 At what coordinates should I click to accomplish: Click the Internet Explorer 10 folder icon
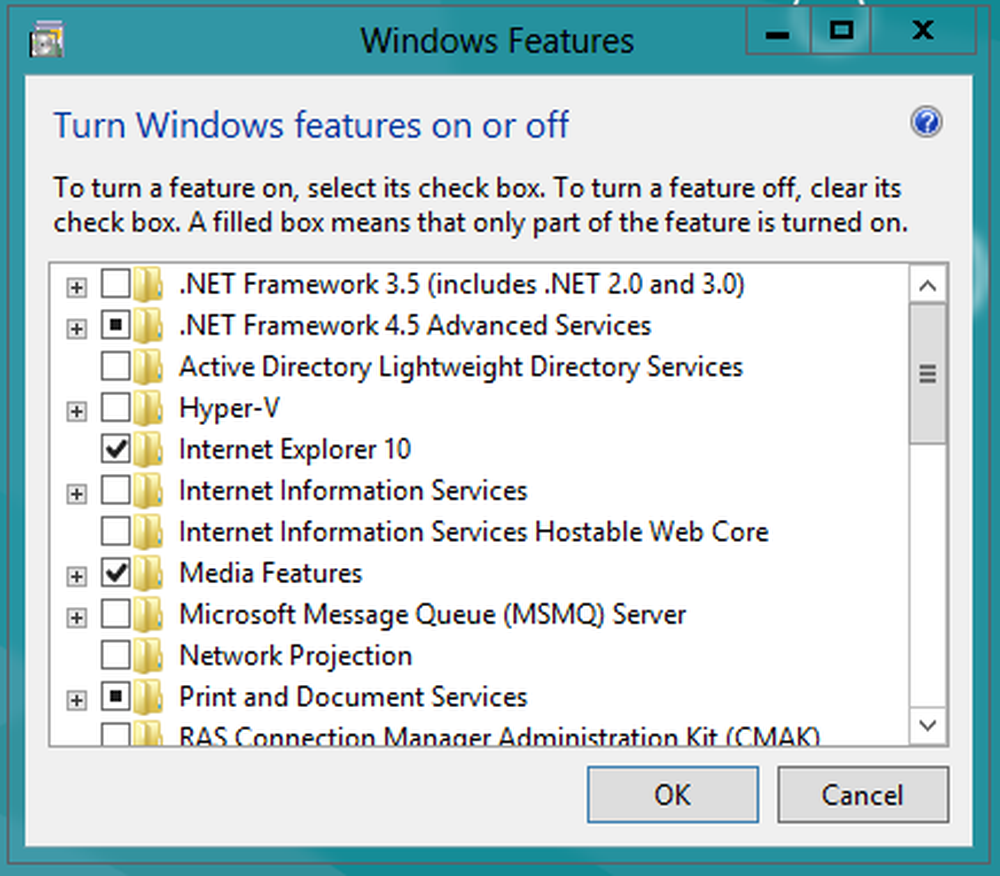coord(148,449)
